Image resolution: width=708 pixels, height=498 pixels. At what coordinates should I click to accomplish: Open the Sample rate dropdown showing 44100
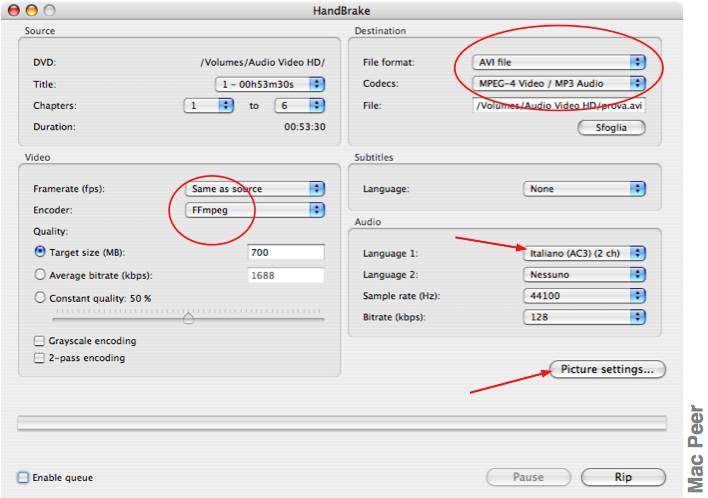click(x=584, y=295)
